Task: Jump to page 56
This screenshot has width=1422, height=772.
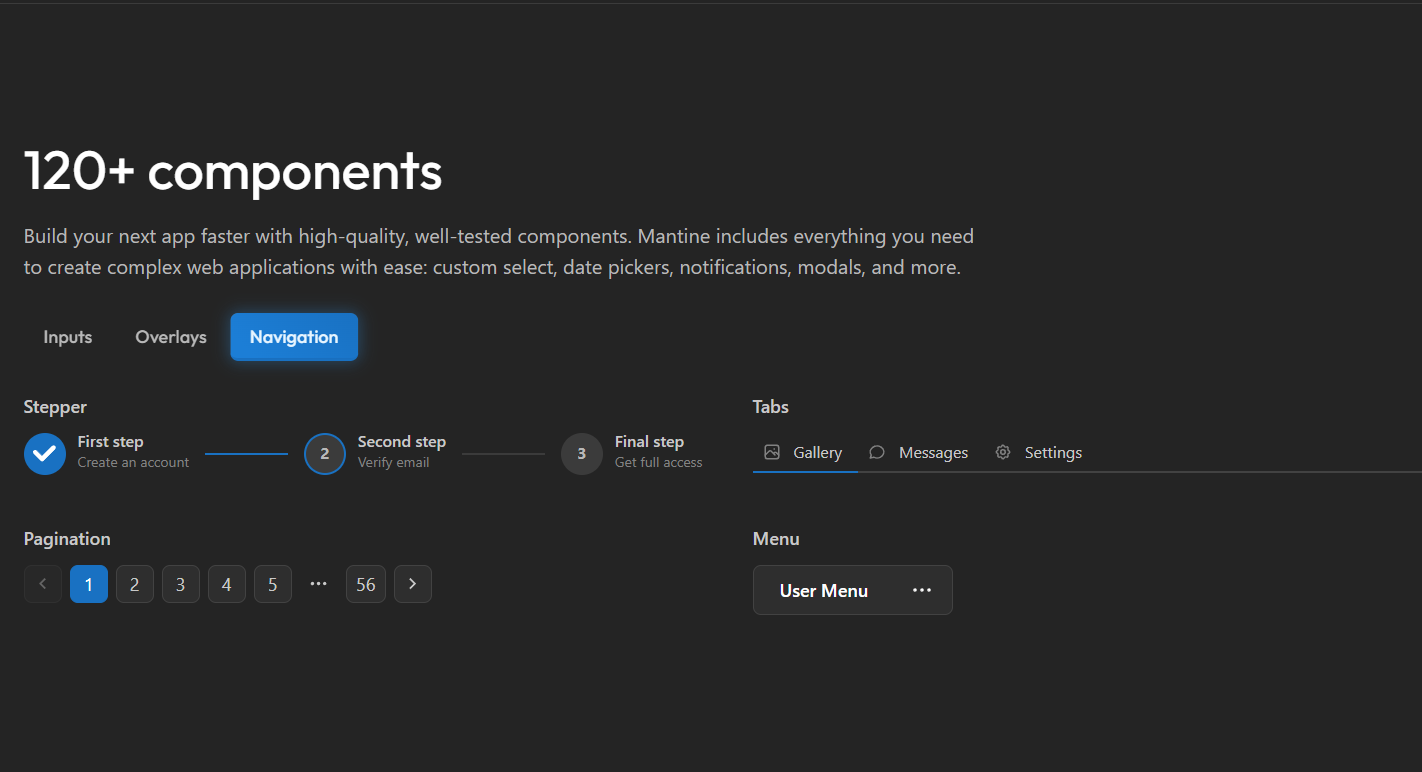Action: [366, 584]
